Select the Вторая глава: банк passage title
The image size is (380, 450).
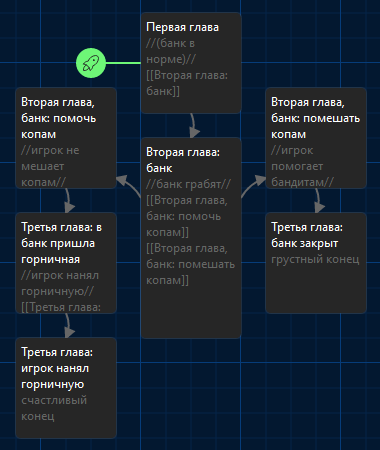(x=183, y=160)
